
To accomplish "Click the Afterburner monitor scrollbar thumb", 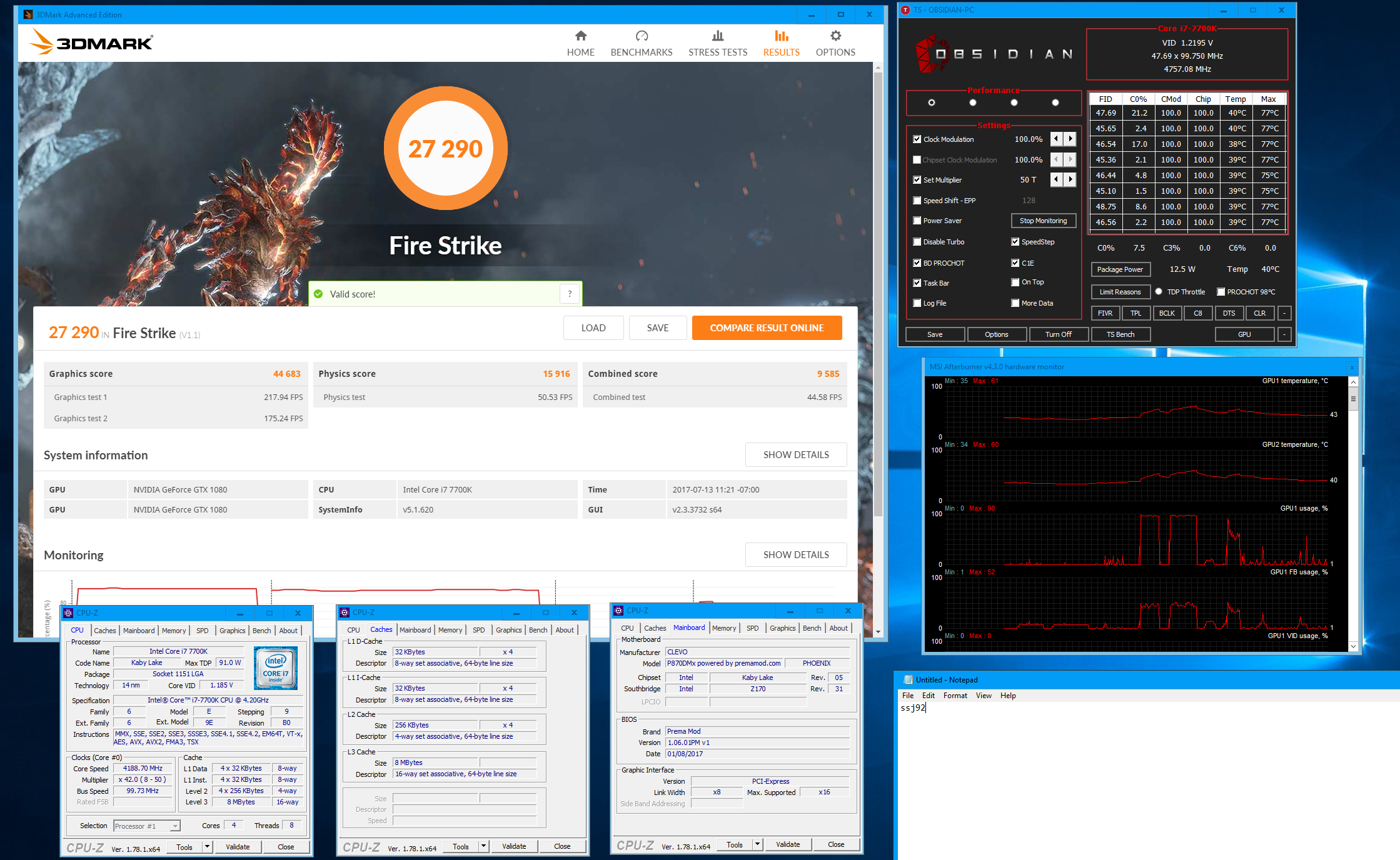I will [x=1353, y=399].
